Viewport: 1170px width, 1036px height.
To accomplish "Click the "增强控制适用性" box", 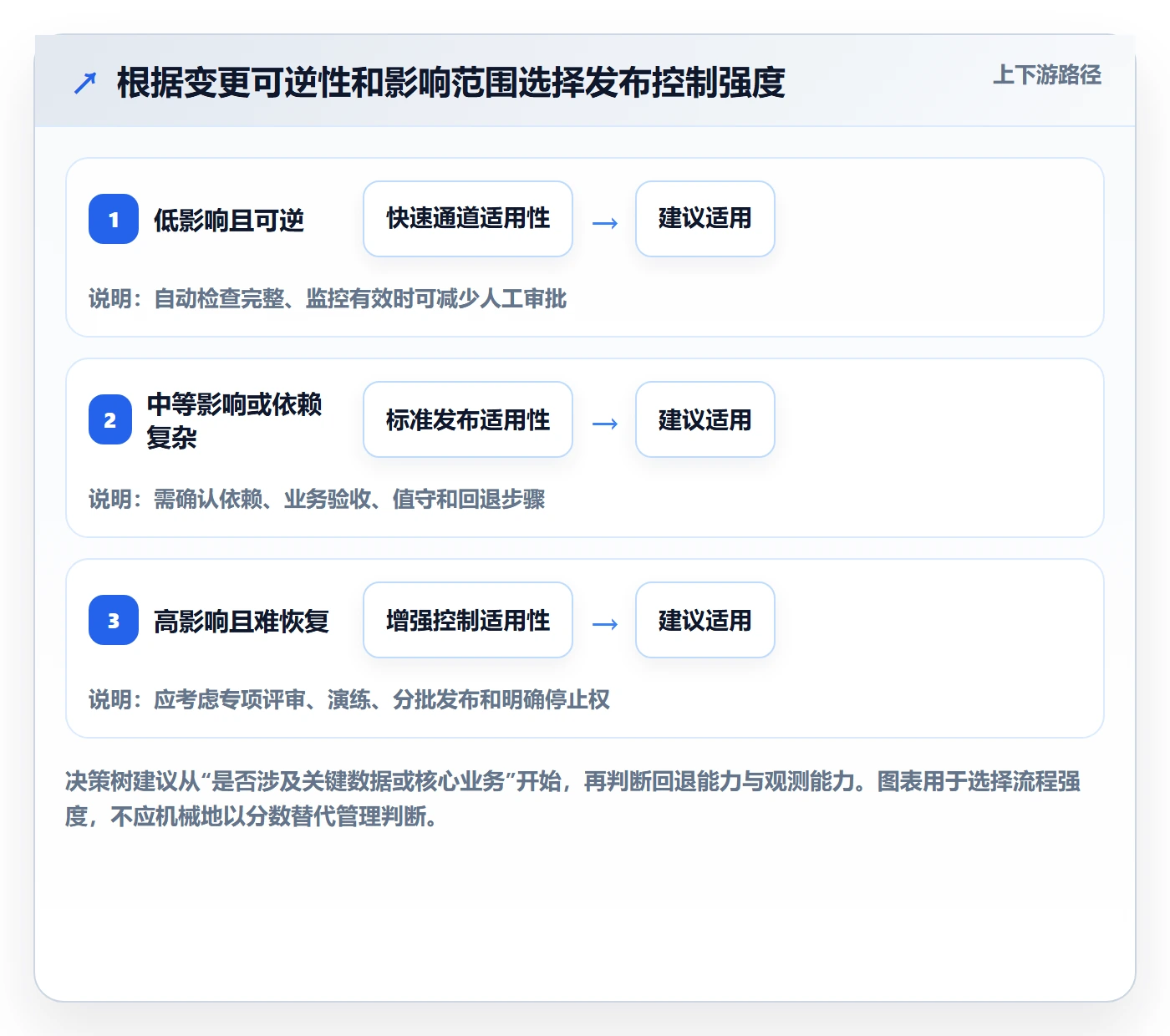I will click(468, 620).
